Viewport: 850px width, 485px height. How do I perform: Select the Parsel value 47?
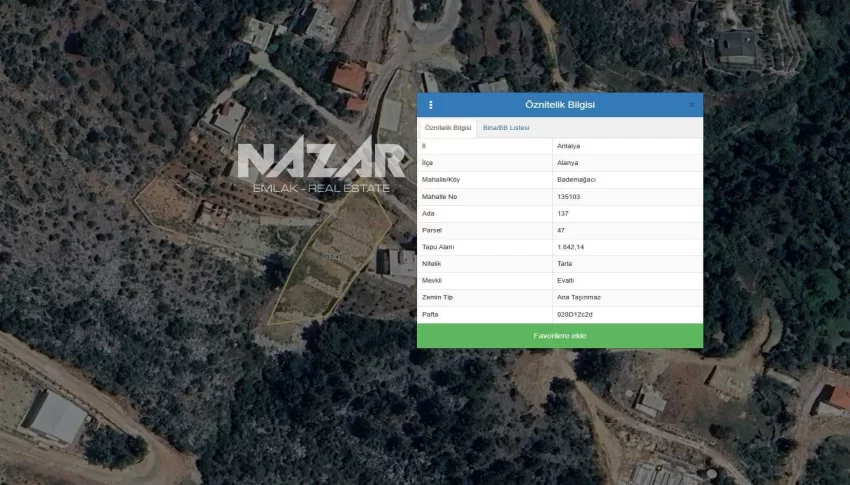click(x=561, y=230)
